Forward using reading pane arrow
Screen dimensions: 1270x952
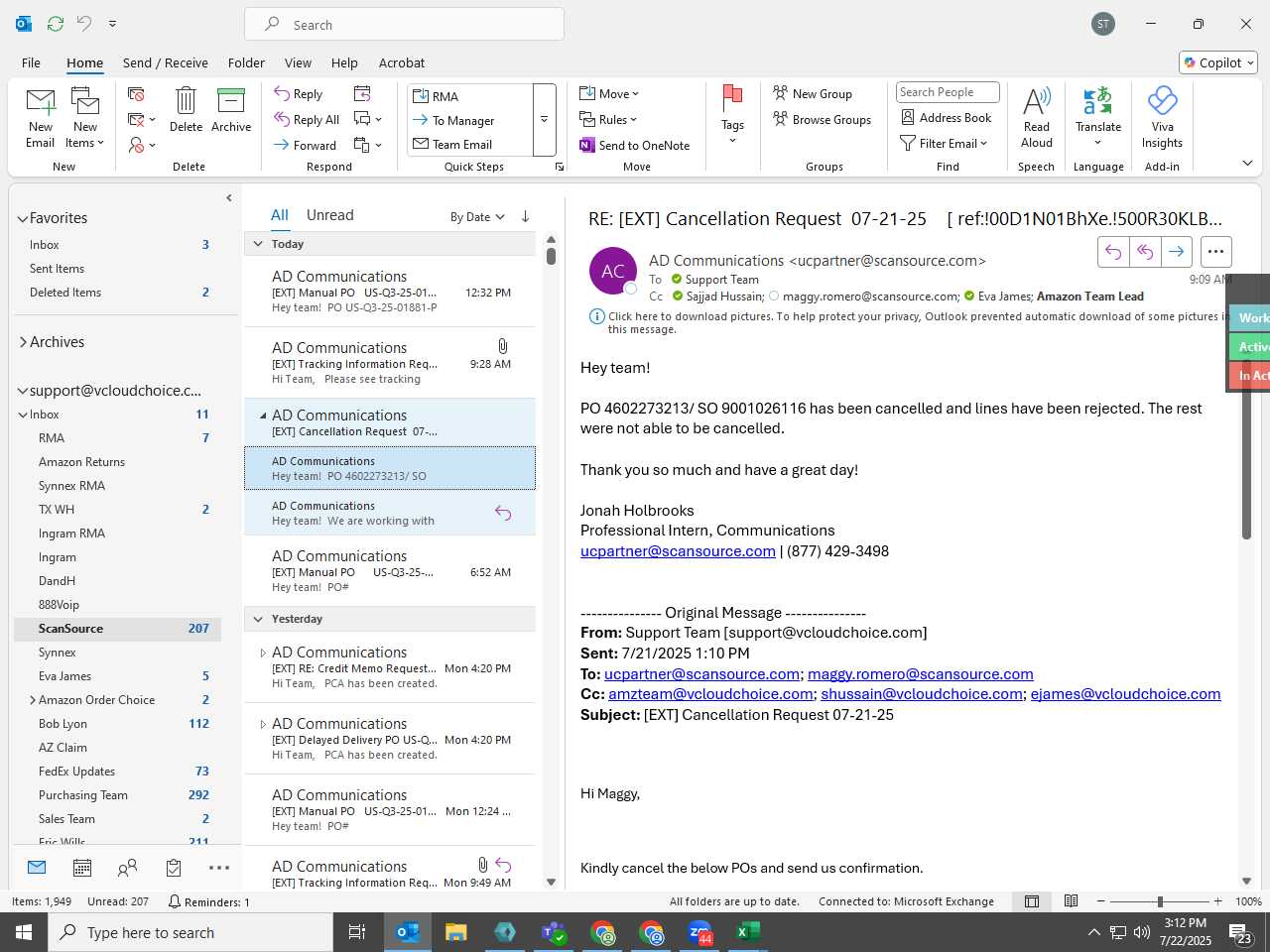coord(1177,252)
